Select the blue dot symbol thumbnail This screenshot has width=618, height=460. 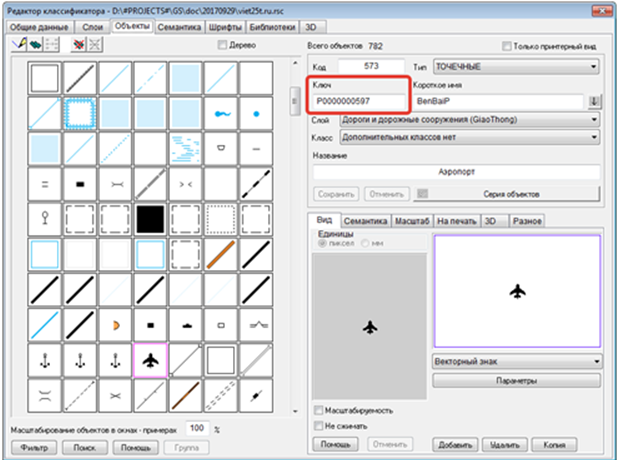(256, 114)
